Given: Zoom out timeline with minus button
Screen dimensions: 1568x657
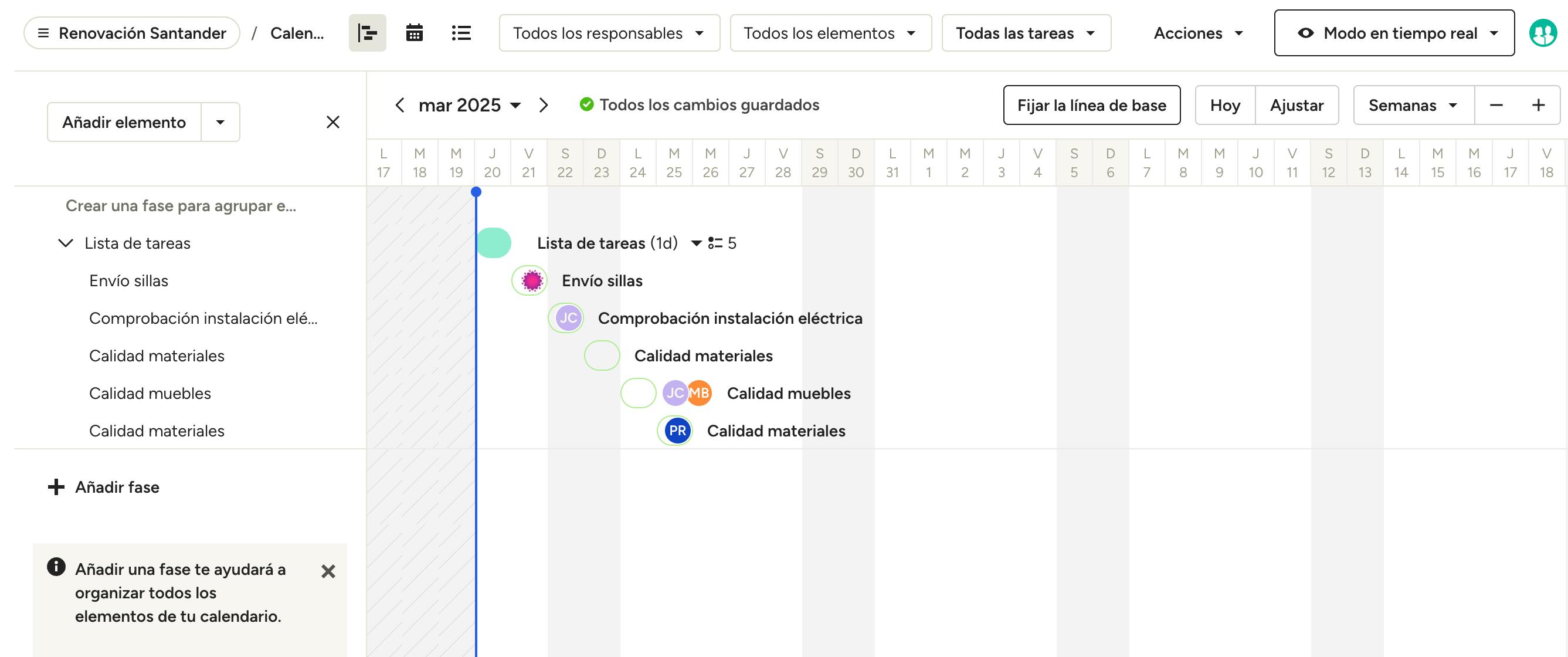Looking at the screenshot, I should coord(1495,106).
